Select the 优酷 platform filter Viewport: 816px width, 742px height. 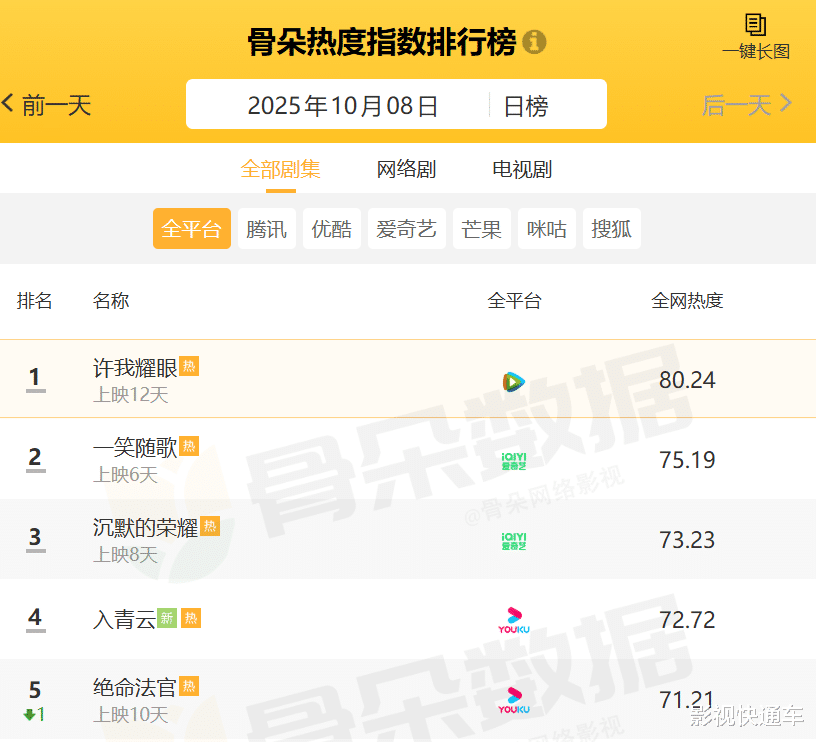[332, 228]
